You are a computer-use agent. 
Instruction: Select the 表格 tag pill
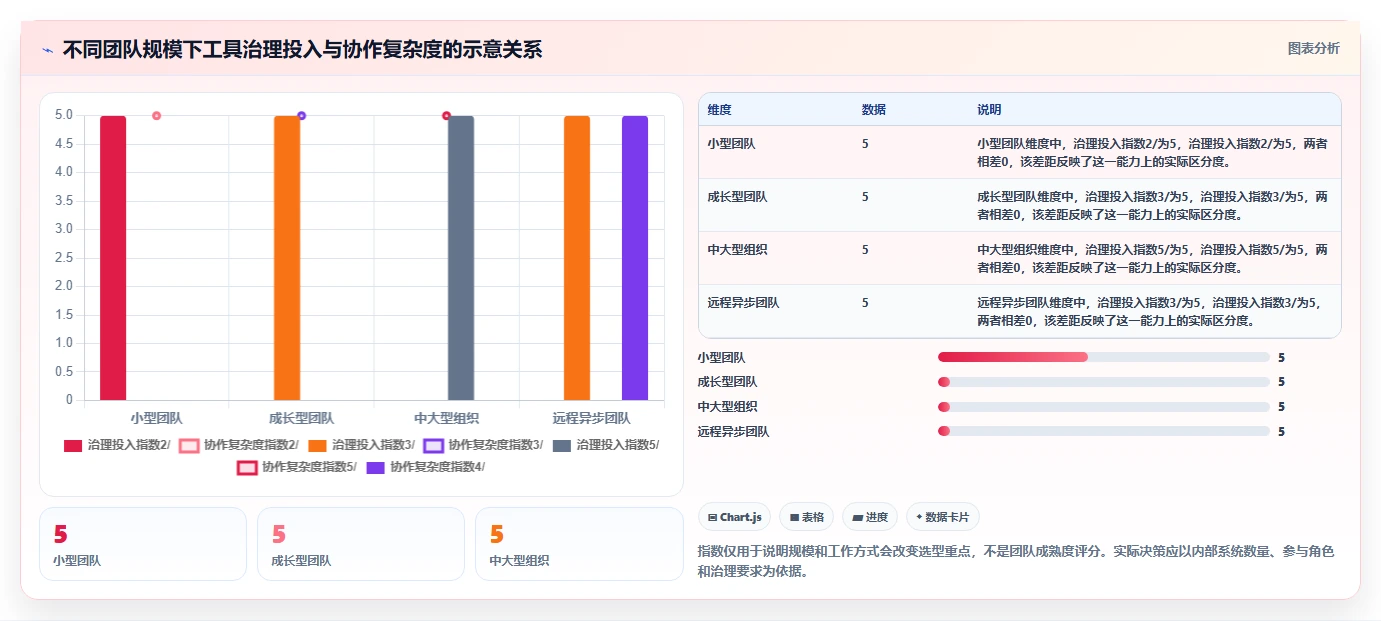[806, 517]
